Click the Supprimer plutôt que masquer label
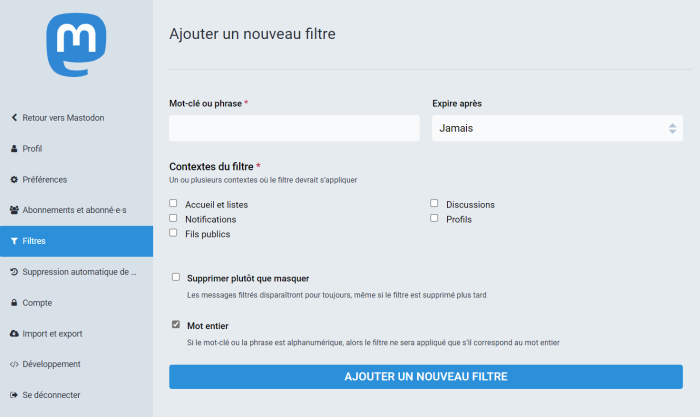This screenshot has height=417, width=700. click(x=248, y=279)
